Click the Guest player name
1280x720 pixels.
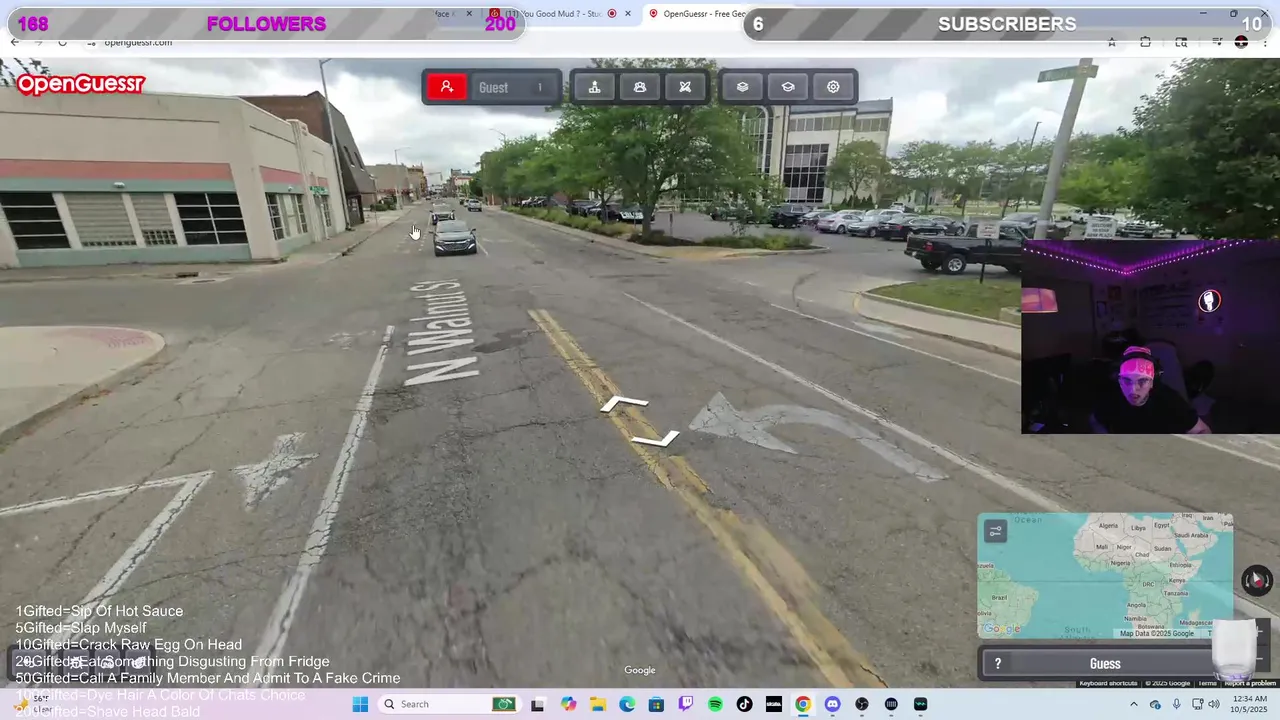(x=493, y=88)
